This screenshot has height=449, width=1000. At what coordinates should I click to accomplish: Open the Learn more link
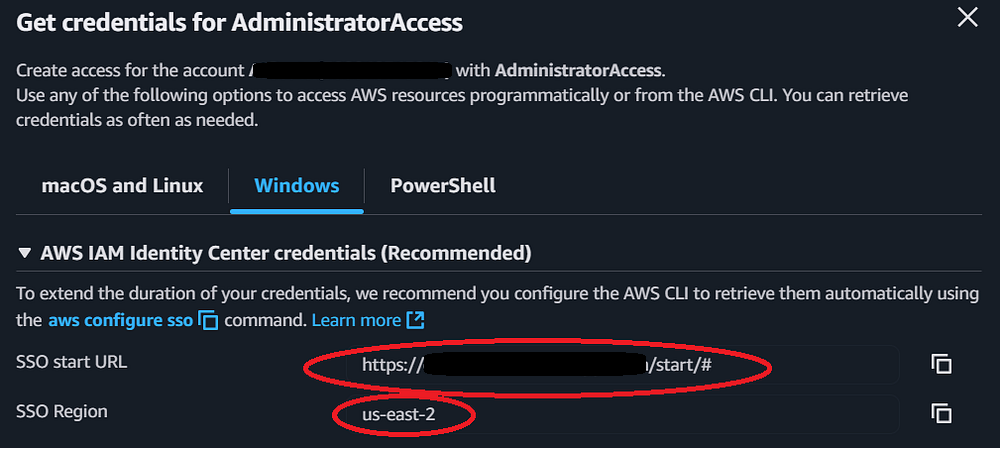point(356,321)
